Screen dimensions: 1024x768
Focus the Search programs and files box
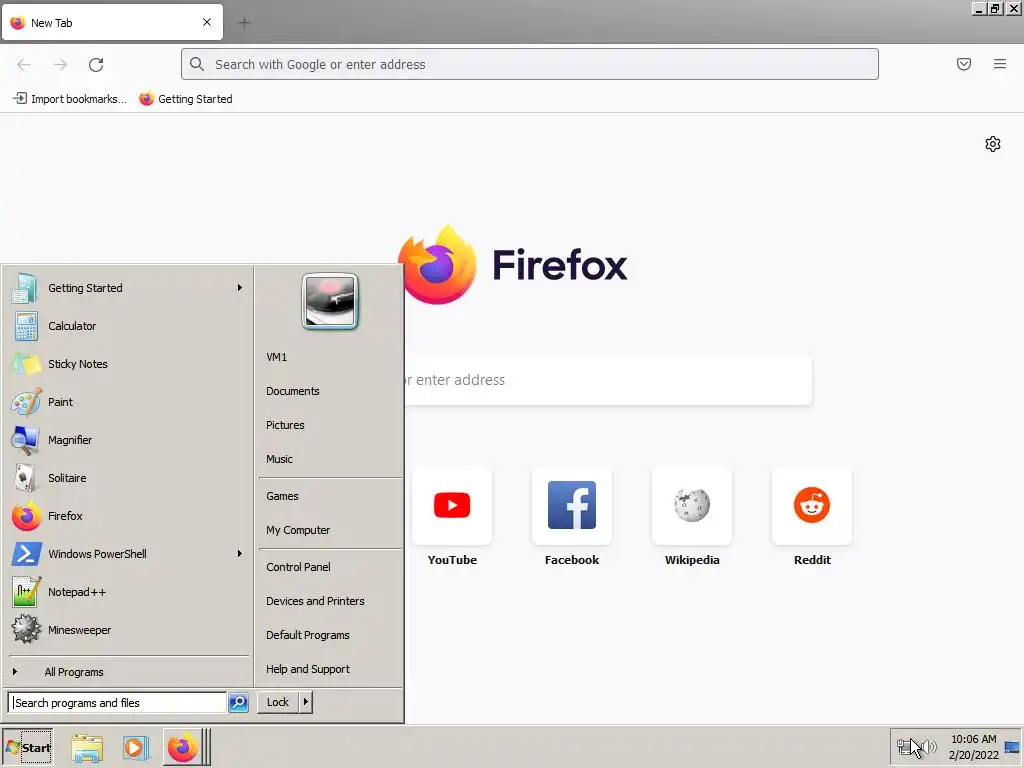pyautogui.click(x=118, y=703)
